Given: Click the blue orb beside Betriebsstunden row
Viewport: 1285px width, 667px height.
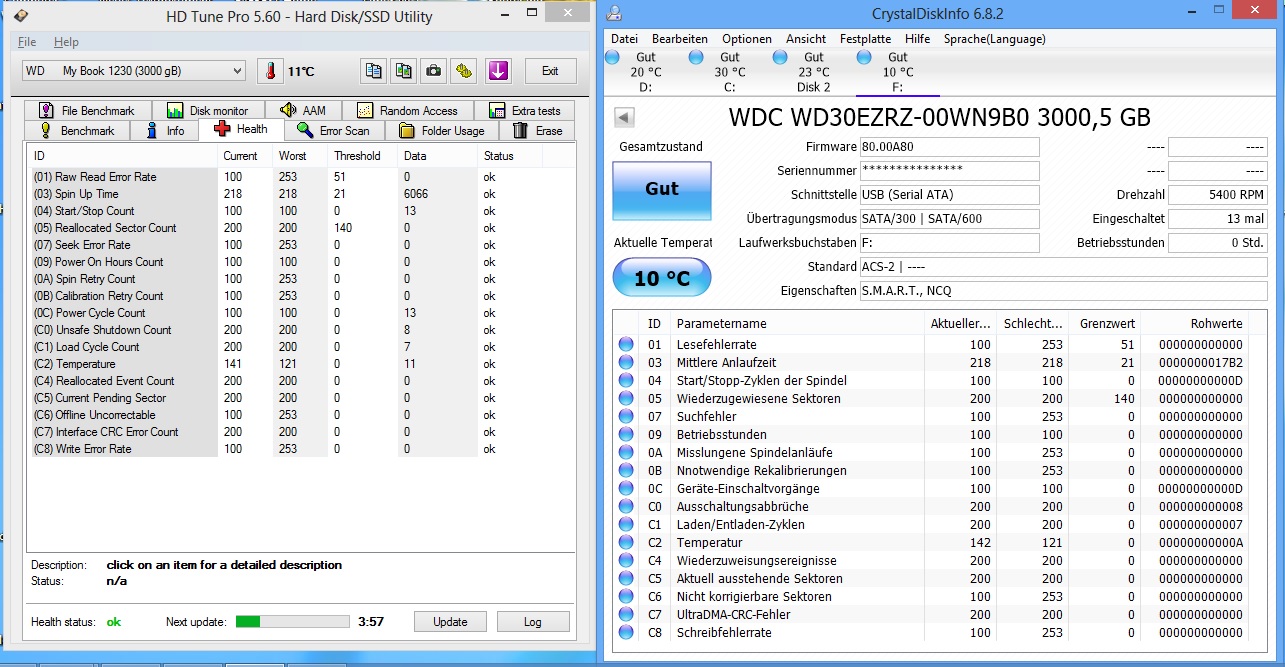Looking at the screenshot, I should (626, 434).
